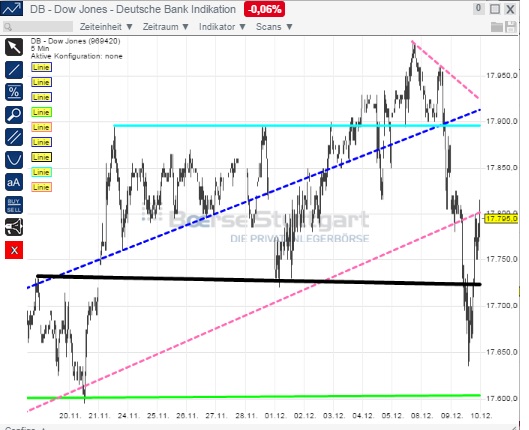
Task: Click the floppy disk save icon
Action: 511,27
